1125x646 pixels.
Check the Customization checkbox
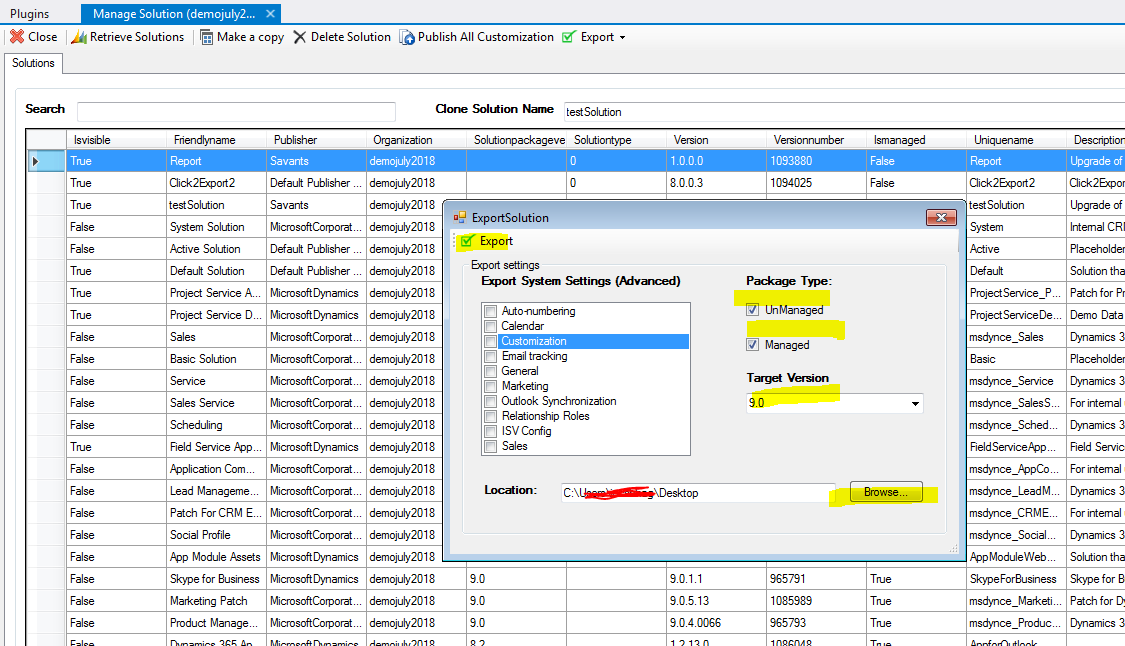[x=491, y=342]
